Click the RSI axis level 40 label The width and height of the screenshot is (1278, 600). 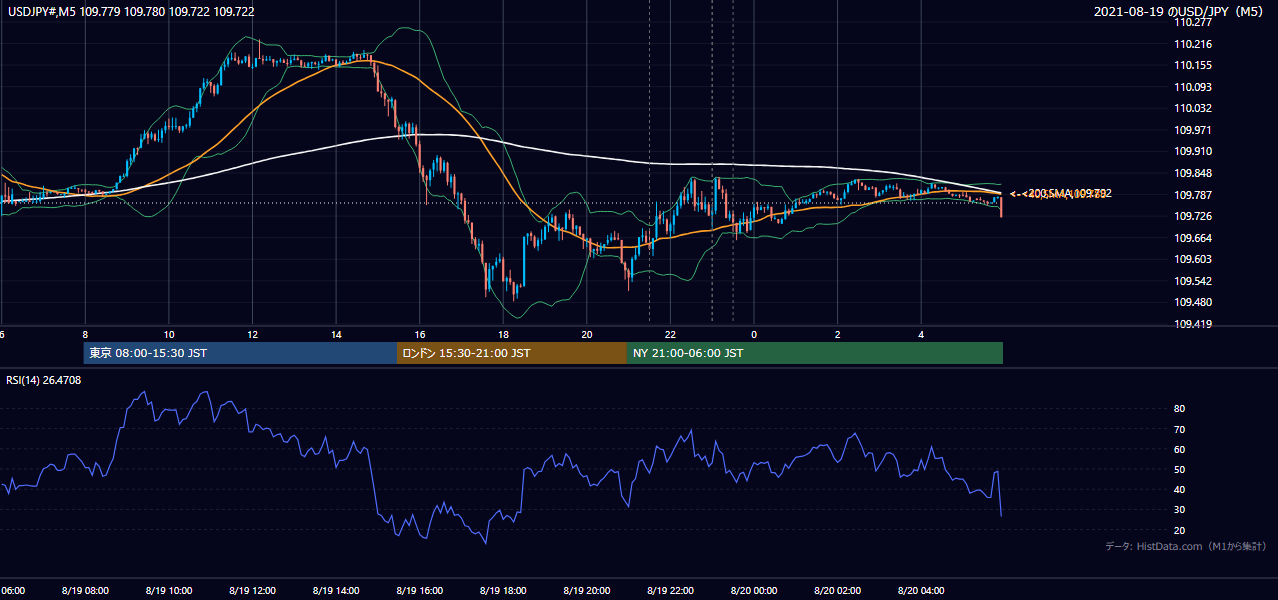point(1179,489)
